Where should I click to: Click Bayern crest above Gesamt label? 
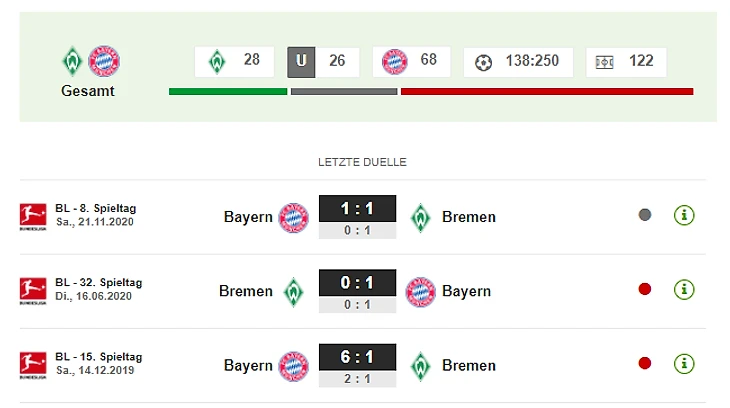[104, 62]
